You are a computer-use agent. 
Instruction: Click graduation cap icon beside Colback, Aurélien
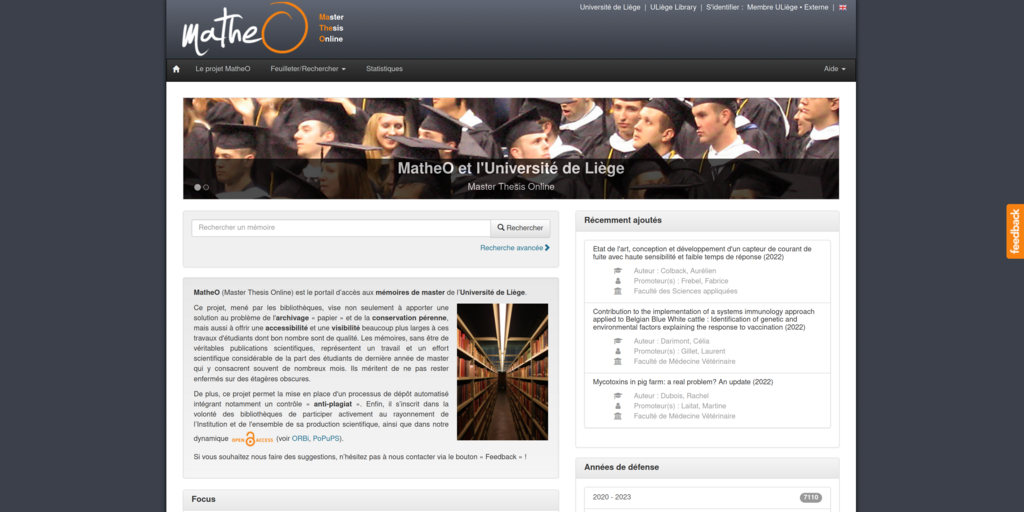click(618, 271)
